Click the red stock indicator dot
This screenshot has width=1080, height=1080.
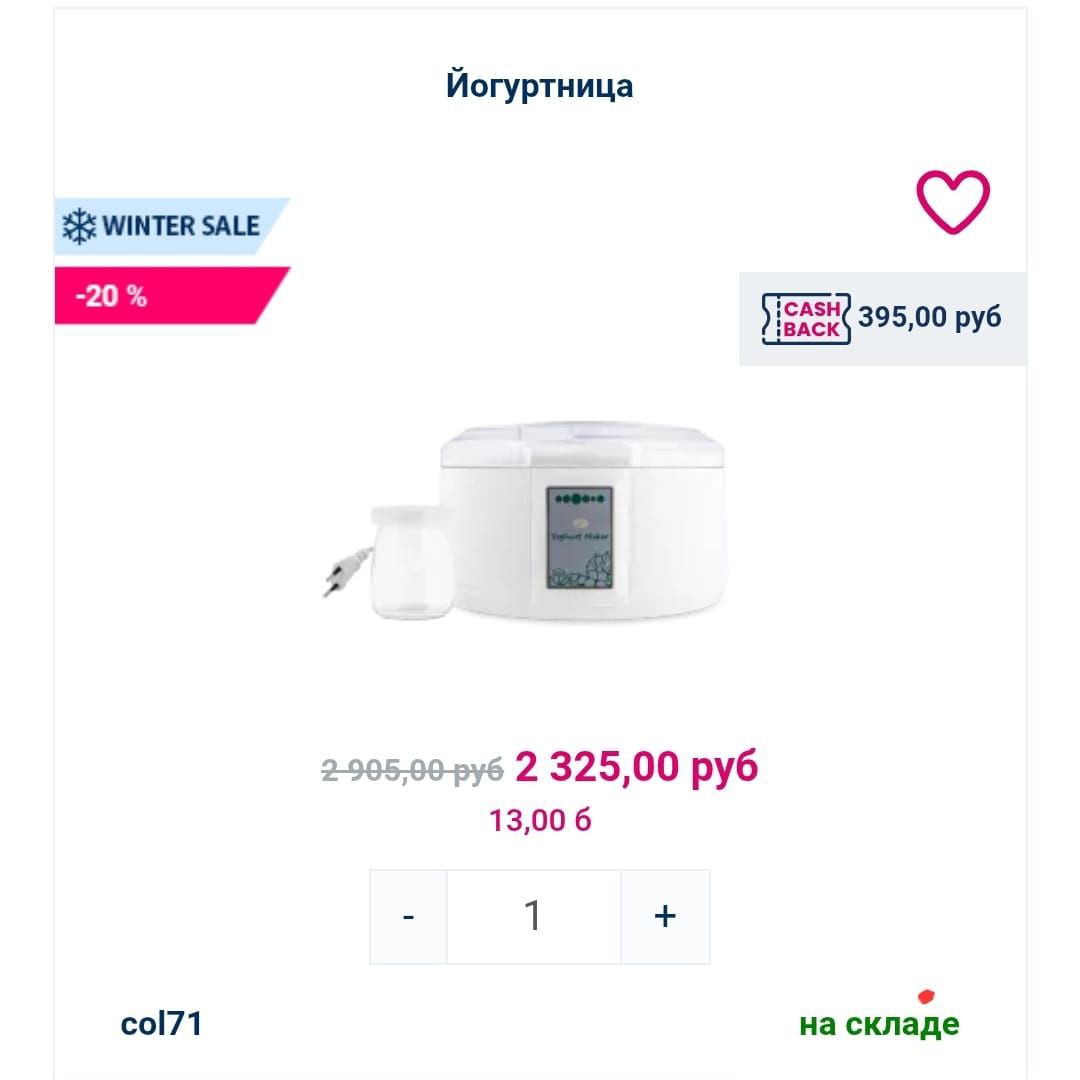[926, 996]
